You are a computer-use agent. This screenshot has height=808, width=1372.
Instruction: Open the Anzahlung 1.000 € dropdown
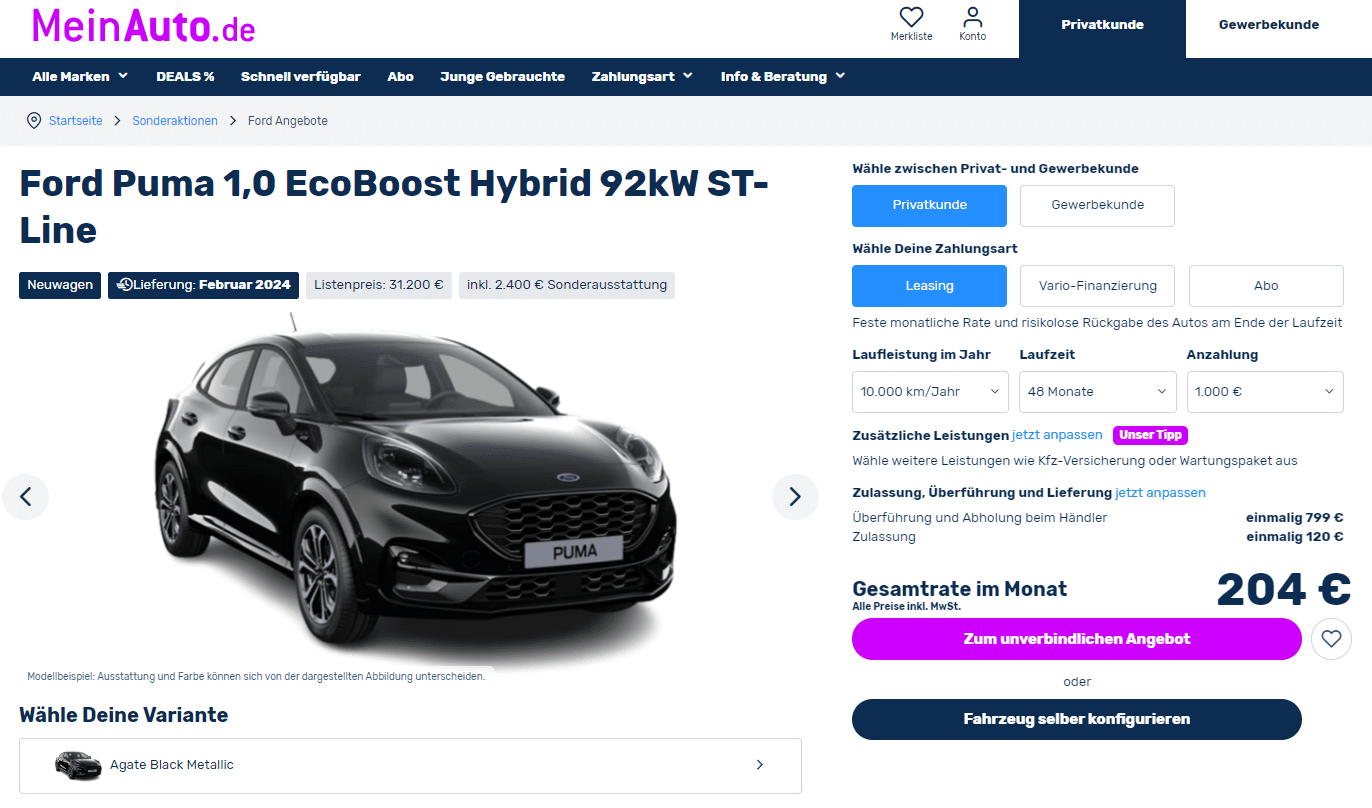(x=1265, y=392)
